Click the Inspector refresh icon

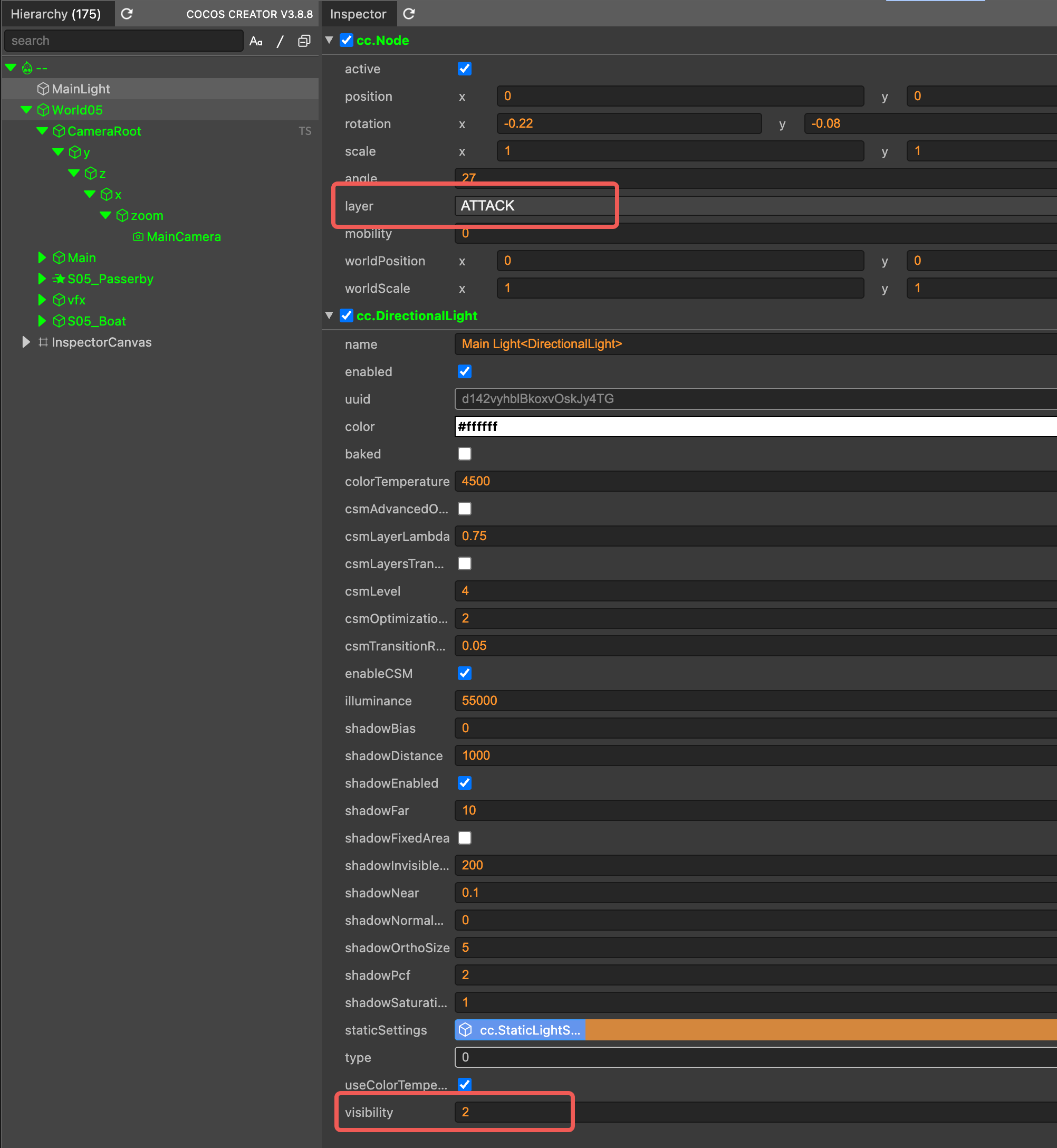pyautogui.click(x=409, y=14)
